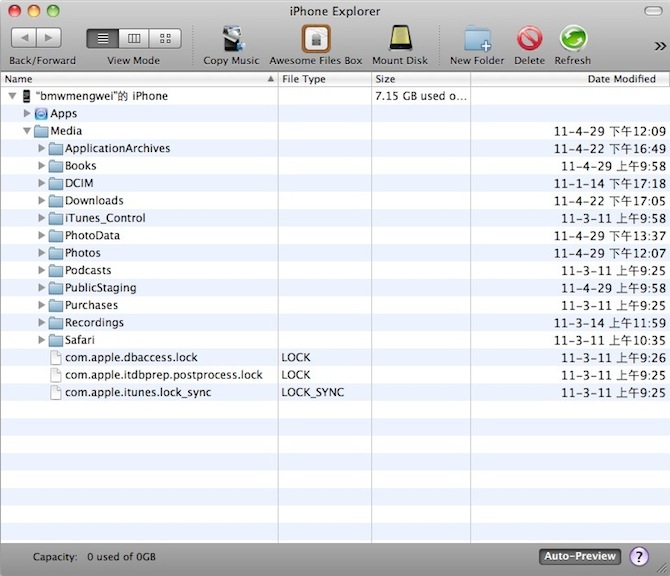Sort by the Date Modified column header

[x=570, y=79]
